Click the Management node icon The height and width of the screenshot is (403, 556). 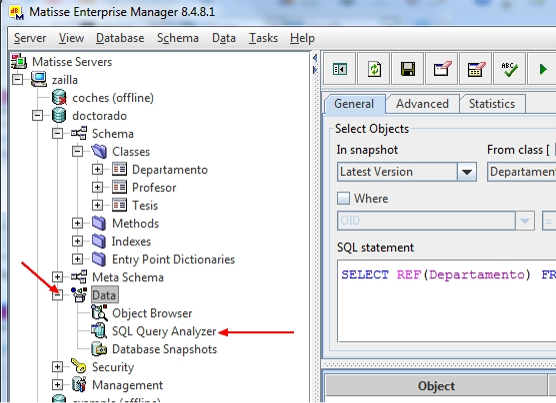point(79,385)
